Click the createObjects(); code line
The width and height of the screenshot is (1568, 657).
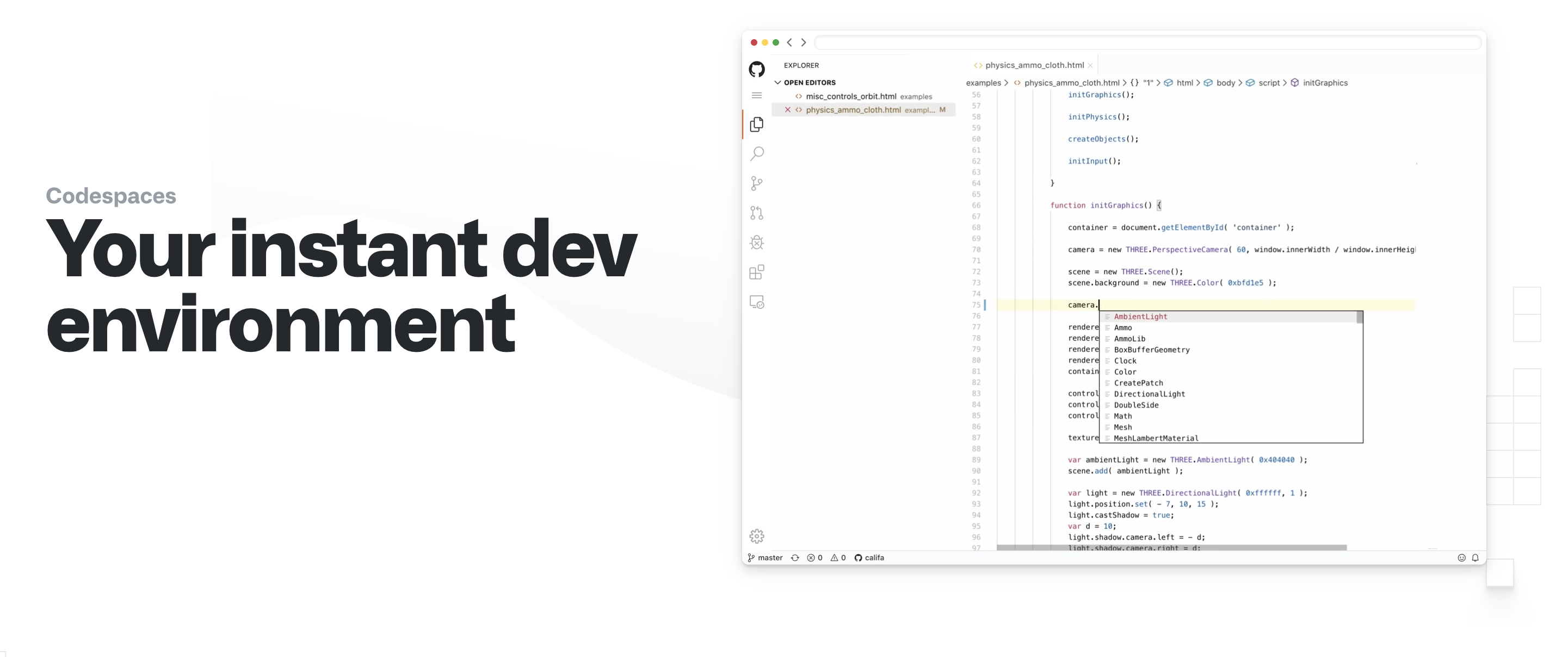(x=1102, y=139)
